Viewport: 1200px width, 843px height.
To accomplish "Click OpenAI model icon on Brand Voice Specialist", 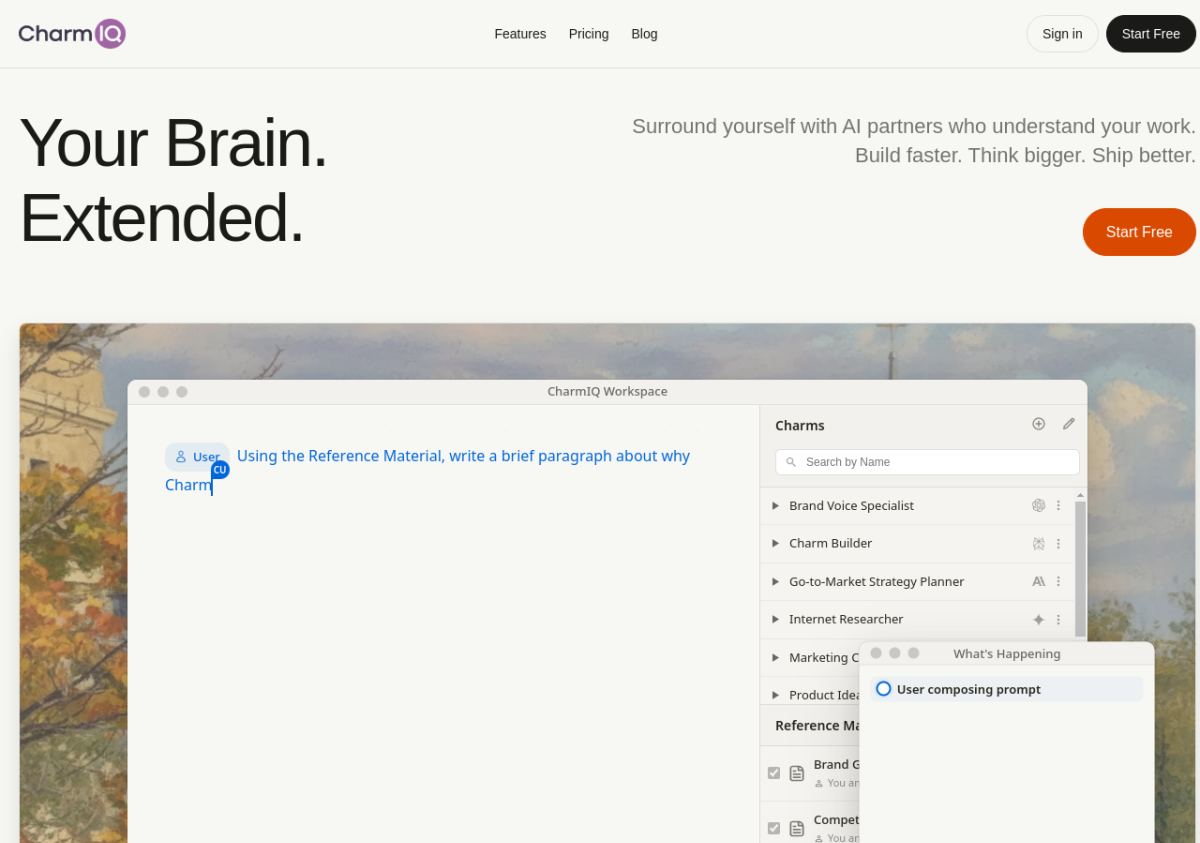I will tap(1039, 506).
